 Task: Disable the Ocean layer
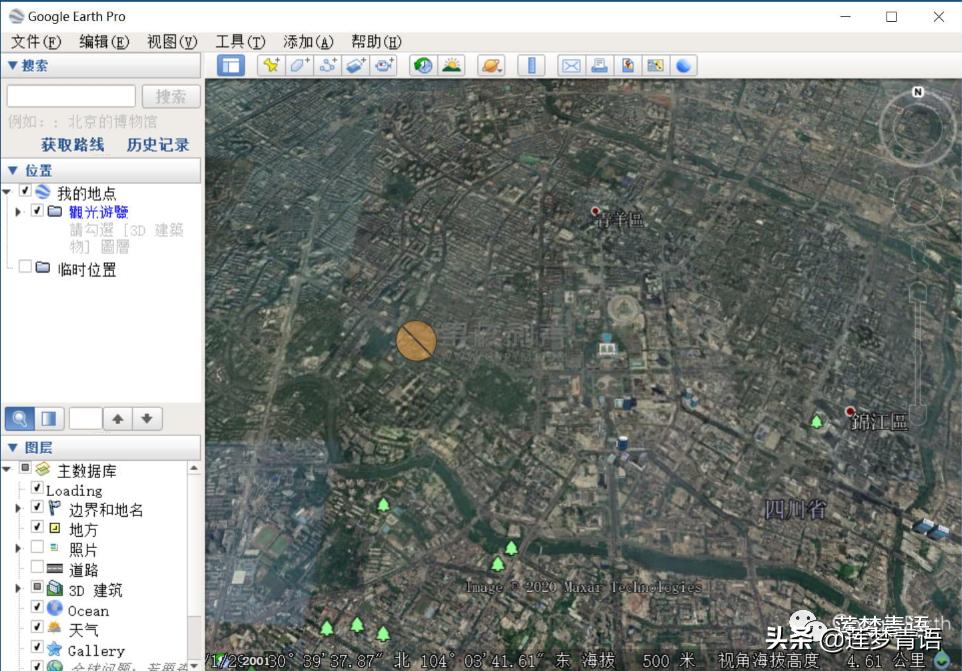37,610
